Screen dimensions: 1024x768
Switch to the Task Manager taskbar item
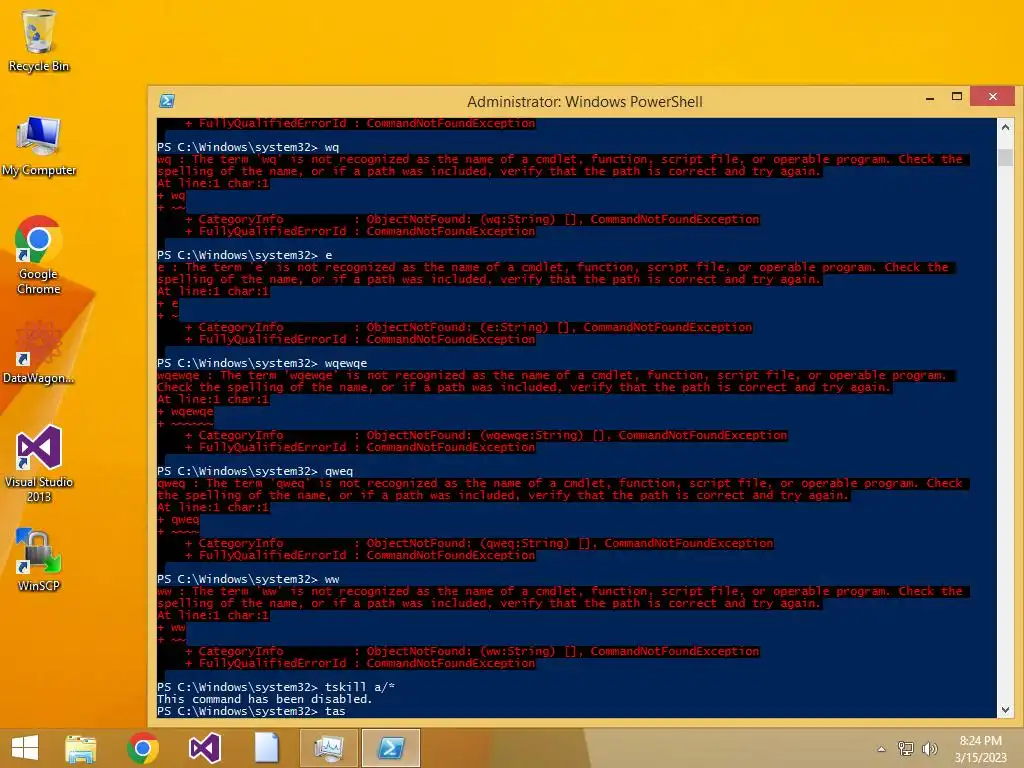328,748
